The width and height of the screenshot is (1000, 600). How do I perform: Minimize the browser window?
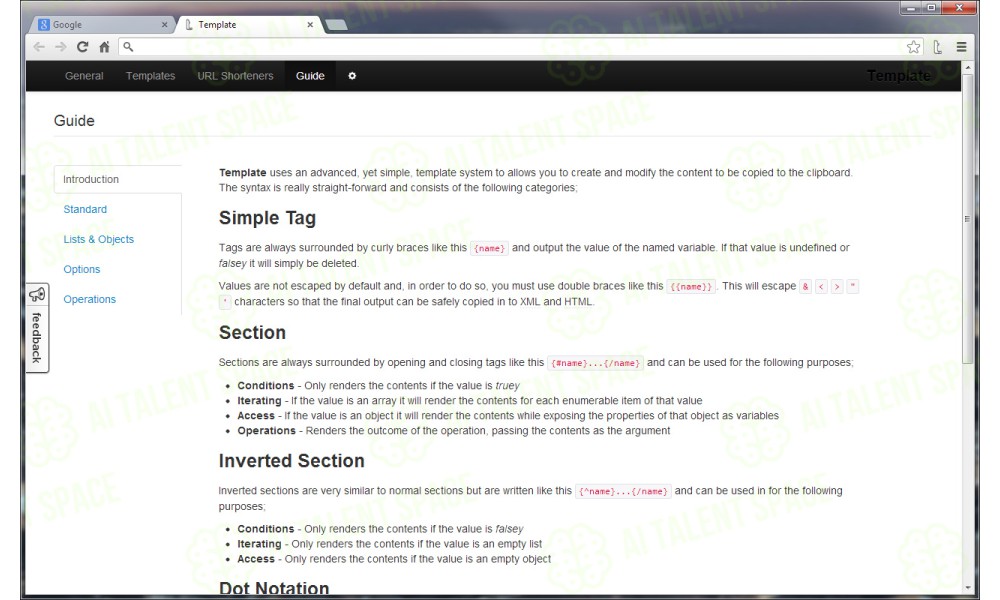tap(911, 8)
